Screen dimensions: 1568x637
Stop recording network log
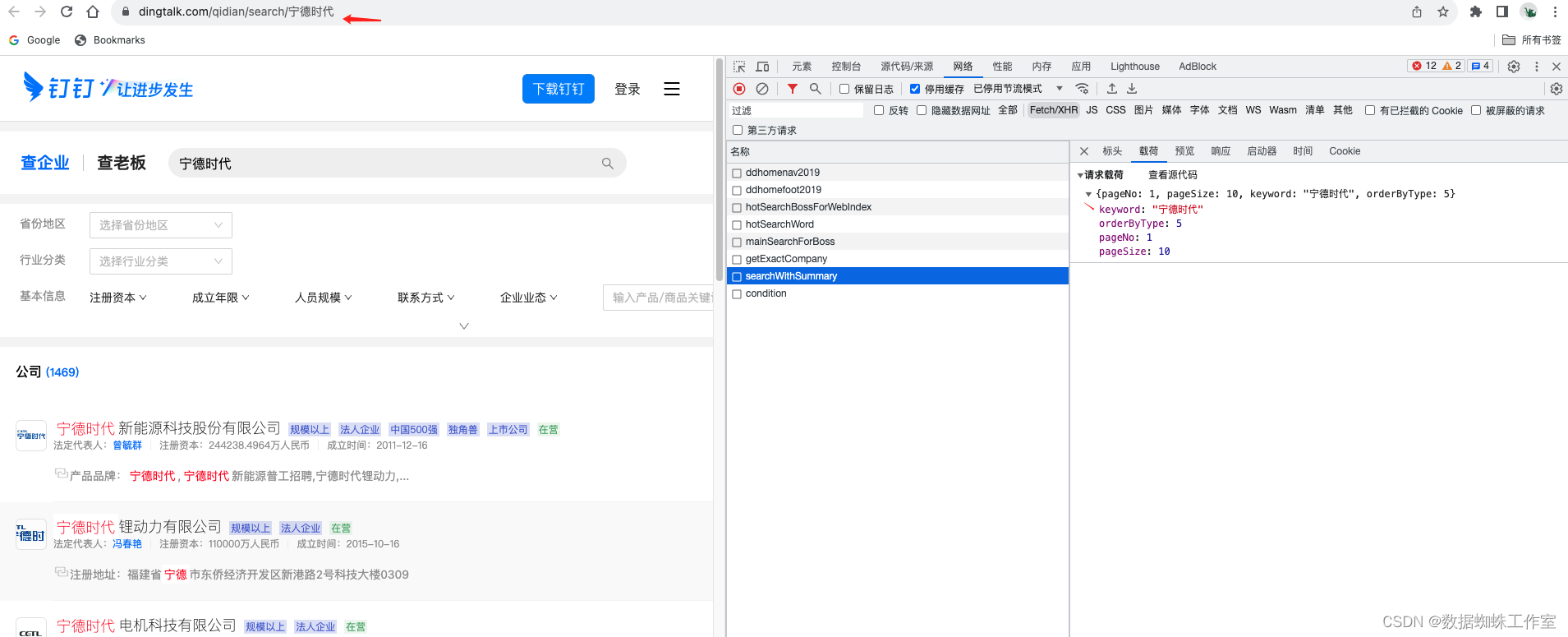coord(739,89)
